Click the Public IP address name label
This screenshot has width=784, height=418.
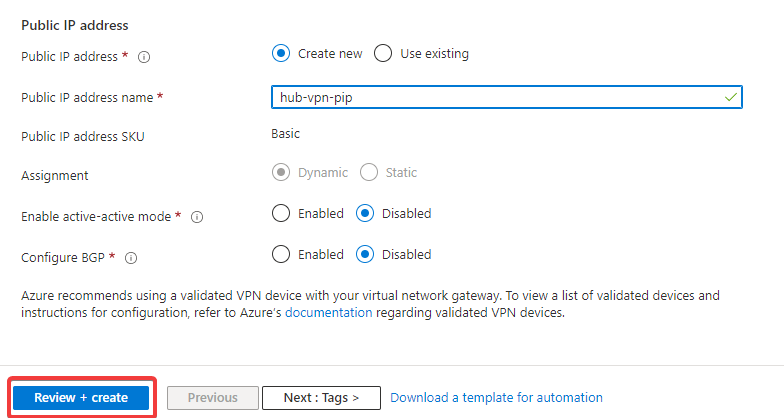pyautogui.click(x=87, y=97)
